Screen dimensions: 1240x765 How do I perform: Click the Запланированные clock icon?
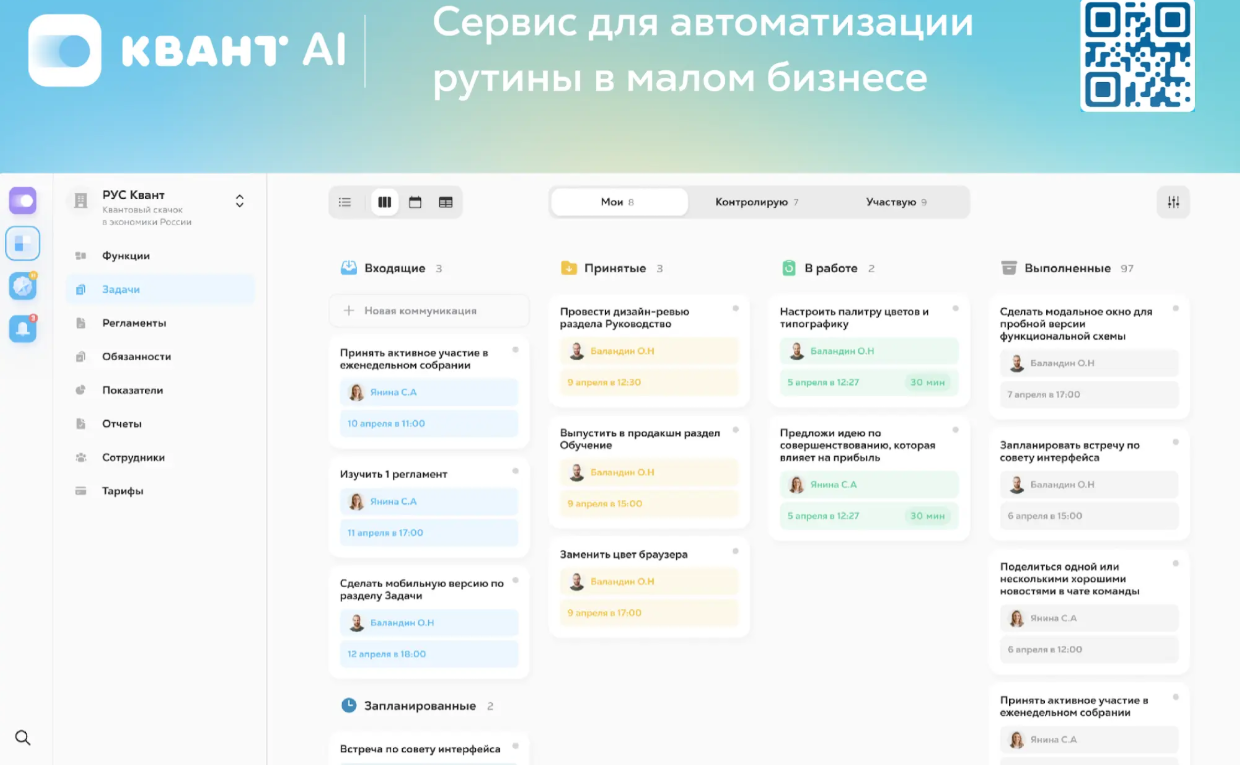348,705
